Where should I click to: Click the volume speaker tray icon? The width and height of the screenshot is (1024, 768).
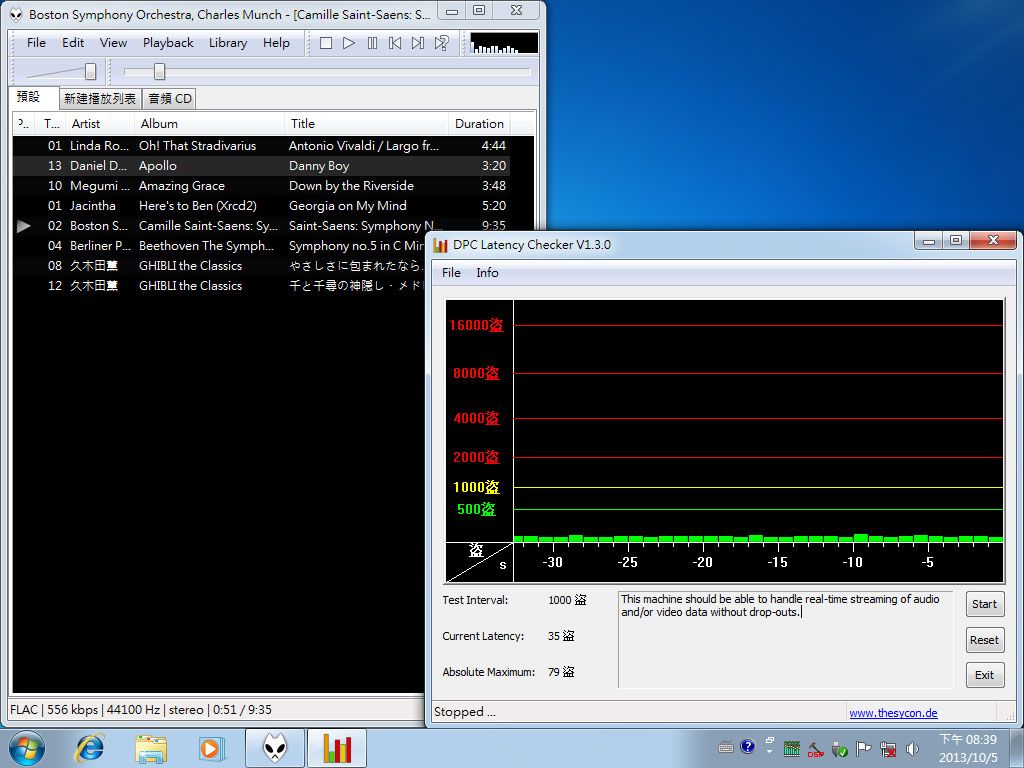(912, 749)
